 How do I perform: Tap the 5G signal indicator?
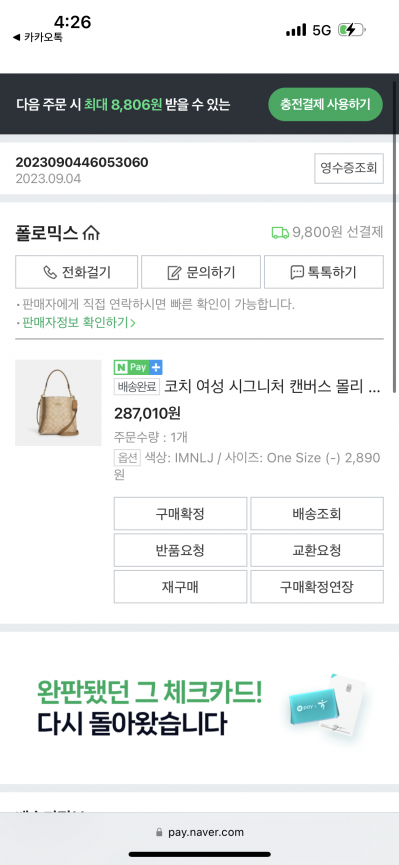click(322, 30)
